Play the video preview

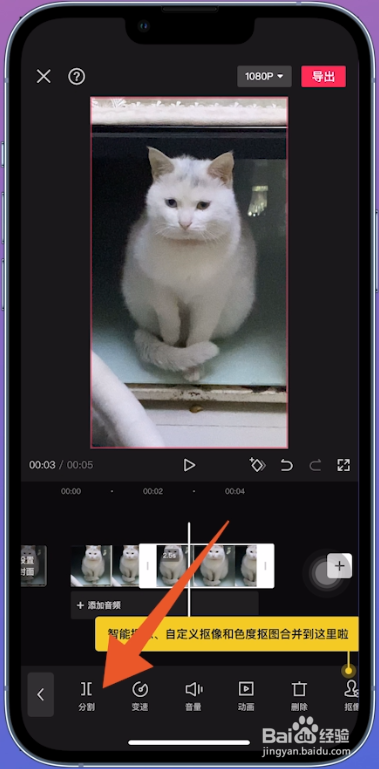[x=189, y=465]
